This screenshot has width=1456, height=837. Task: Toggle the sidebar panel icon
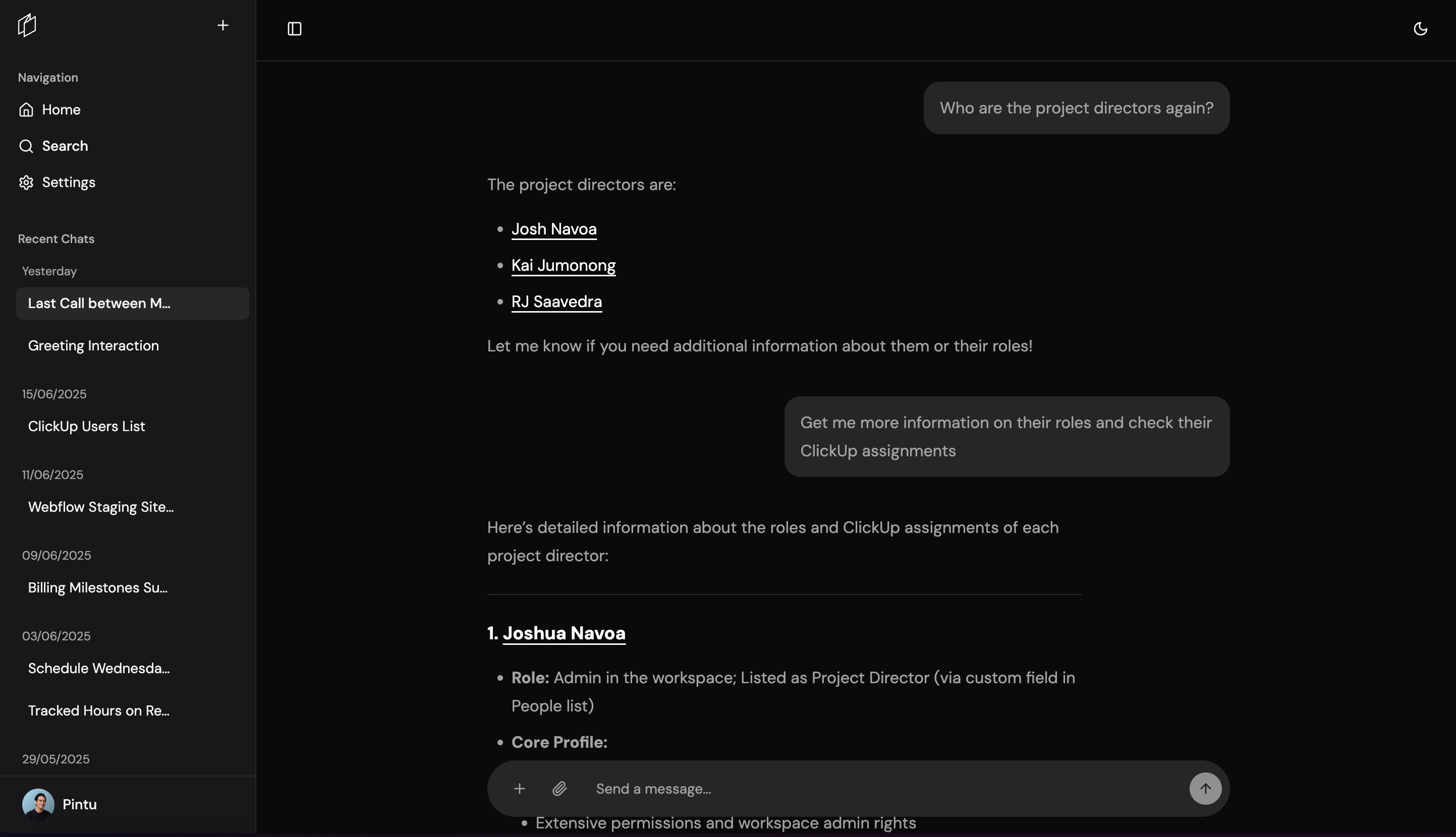[295, 29]
